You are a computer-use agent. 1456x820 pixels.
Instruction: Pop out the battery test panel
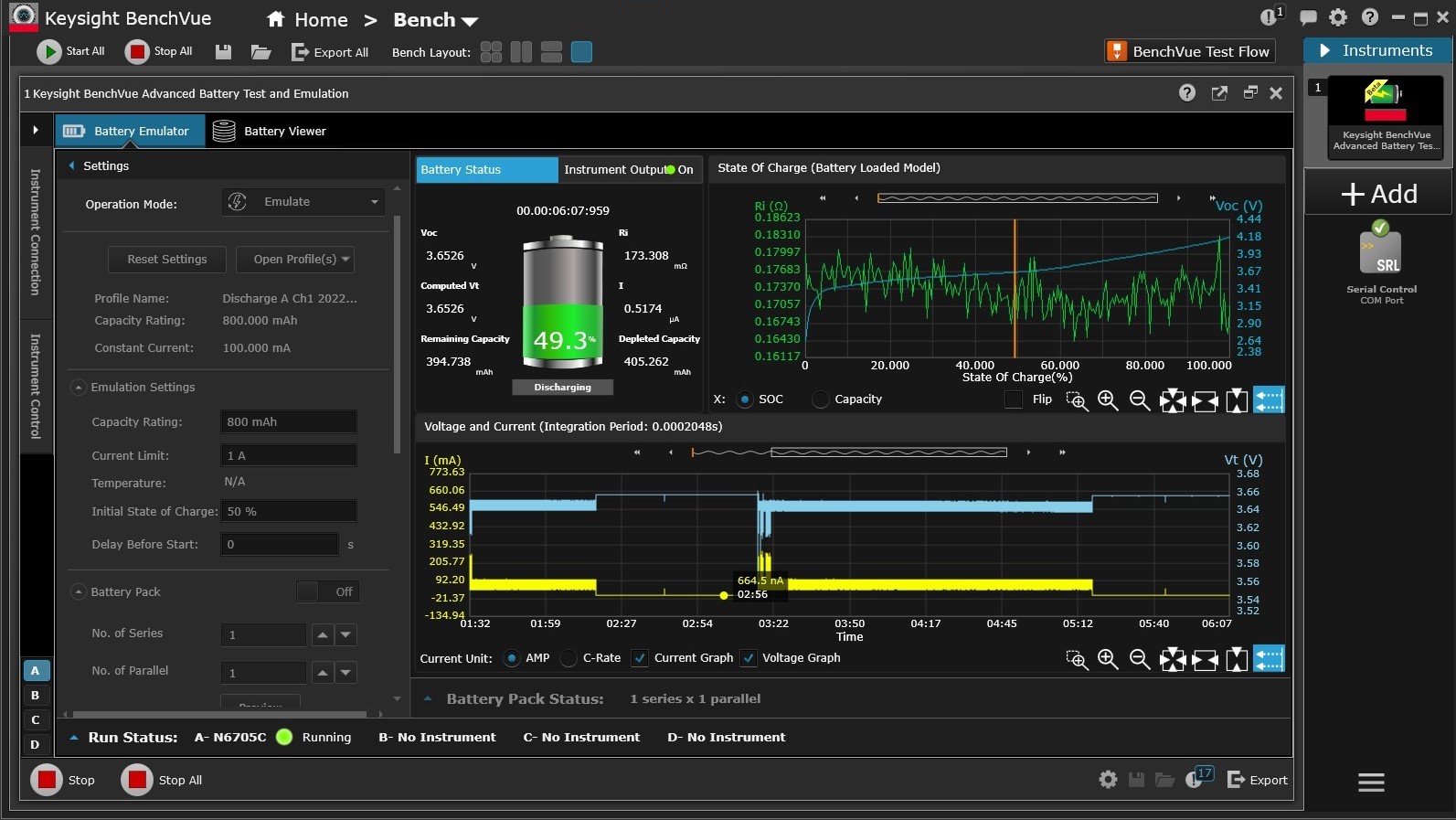(x=1219, y=93)
